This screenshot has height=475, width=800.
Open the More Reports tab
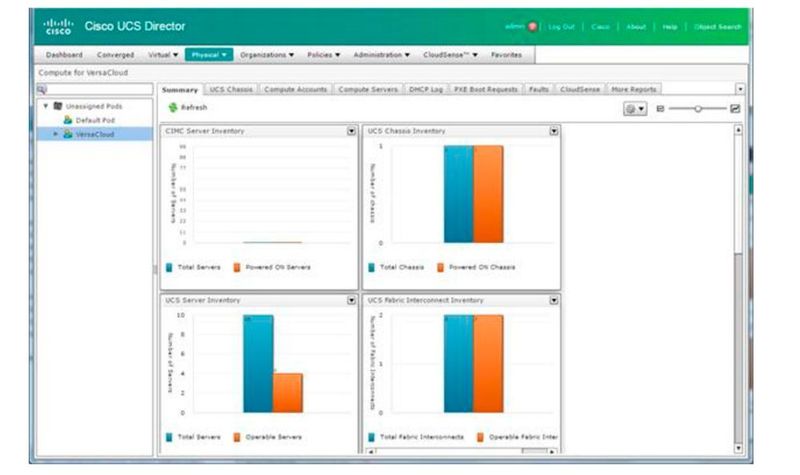(634, 89)
